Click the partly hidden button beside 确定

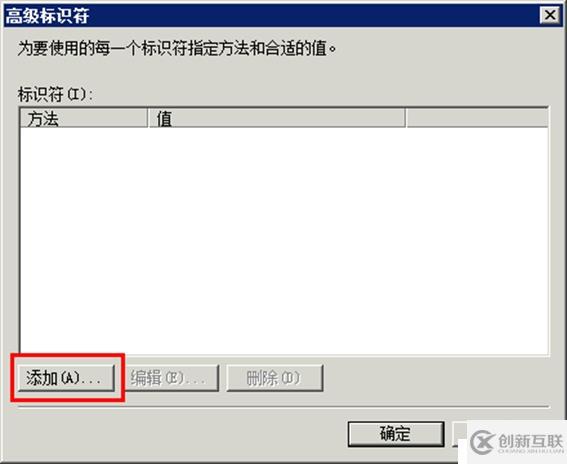tap(460, 432)
